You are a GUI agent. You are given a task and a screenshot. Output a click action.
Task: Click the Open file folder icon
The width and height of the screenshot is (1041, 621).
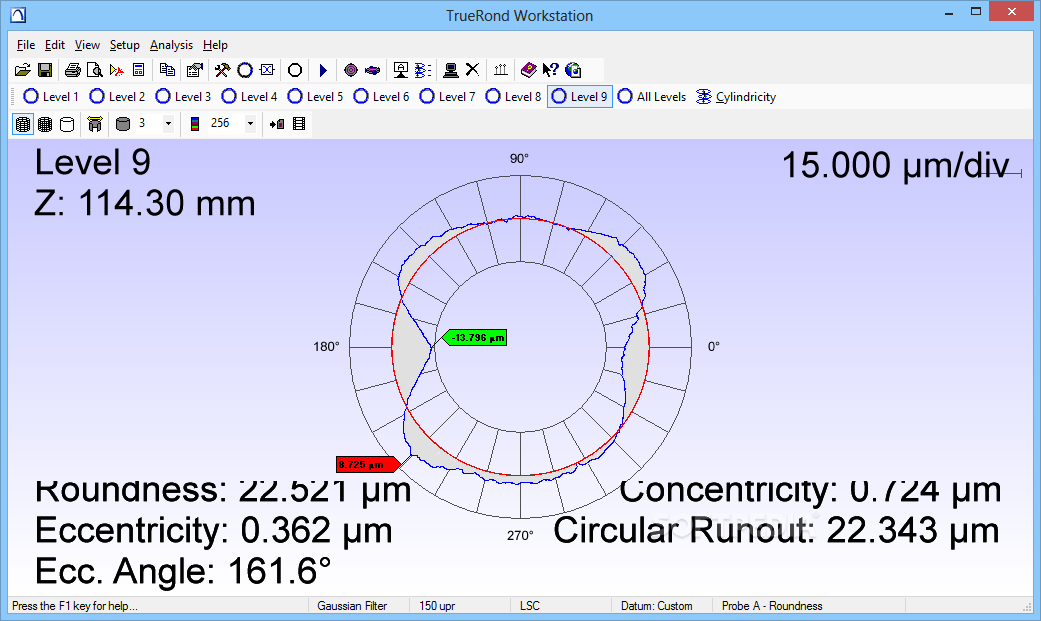[23, 70]
